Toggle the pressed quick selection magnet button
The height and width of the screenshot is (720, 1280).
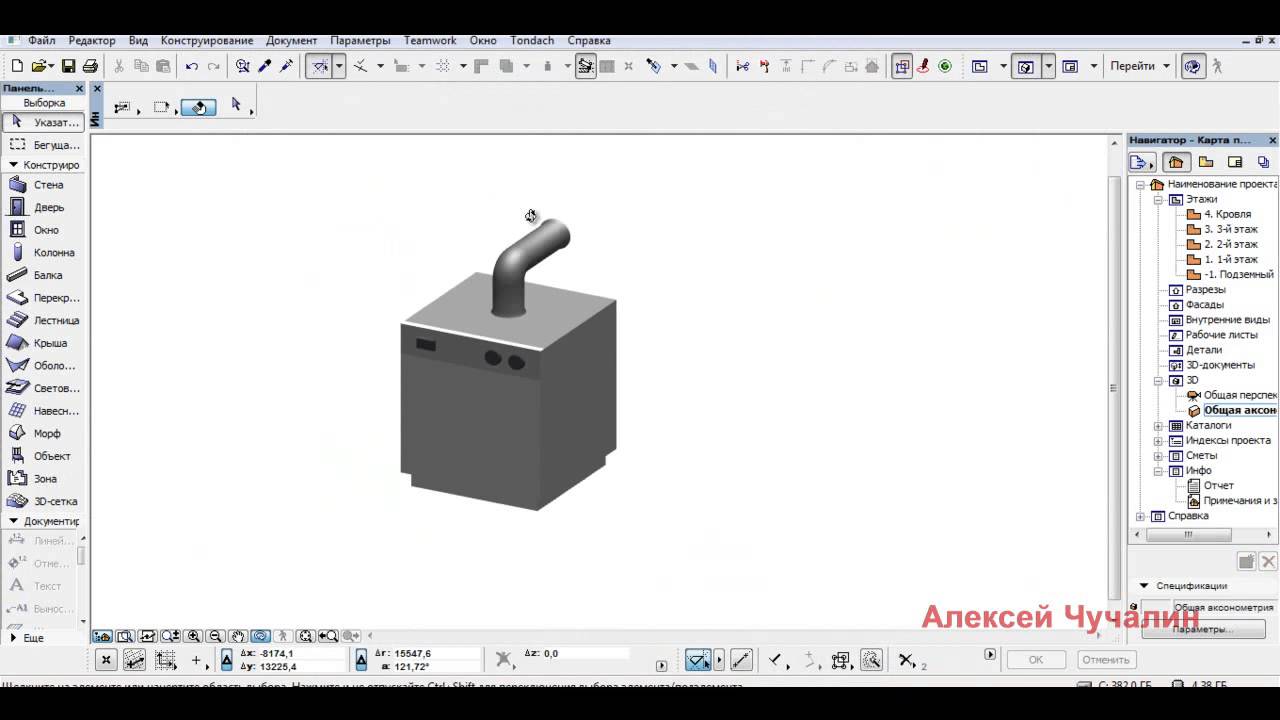coord(199,107)
